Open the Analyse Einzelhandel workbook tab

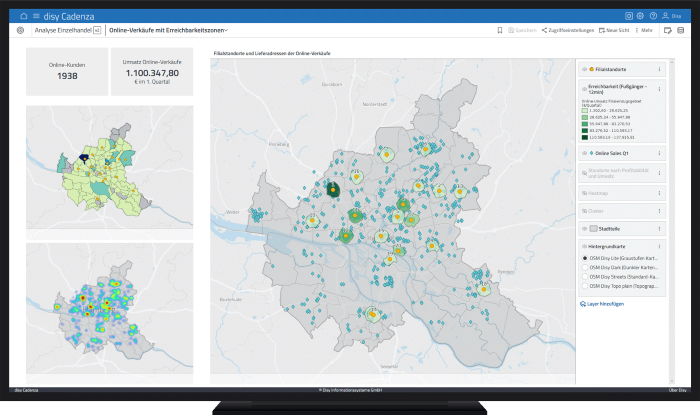(x=61, y=31)
